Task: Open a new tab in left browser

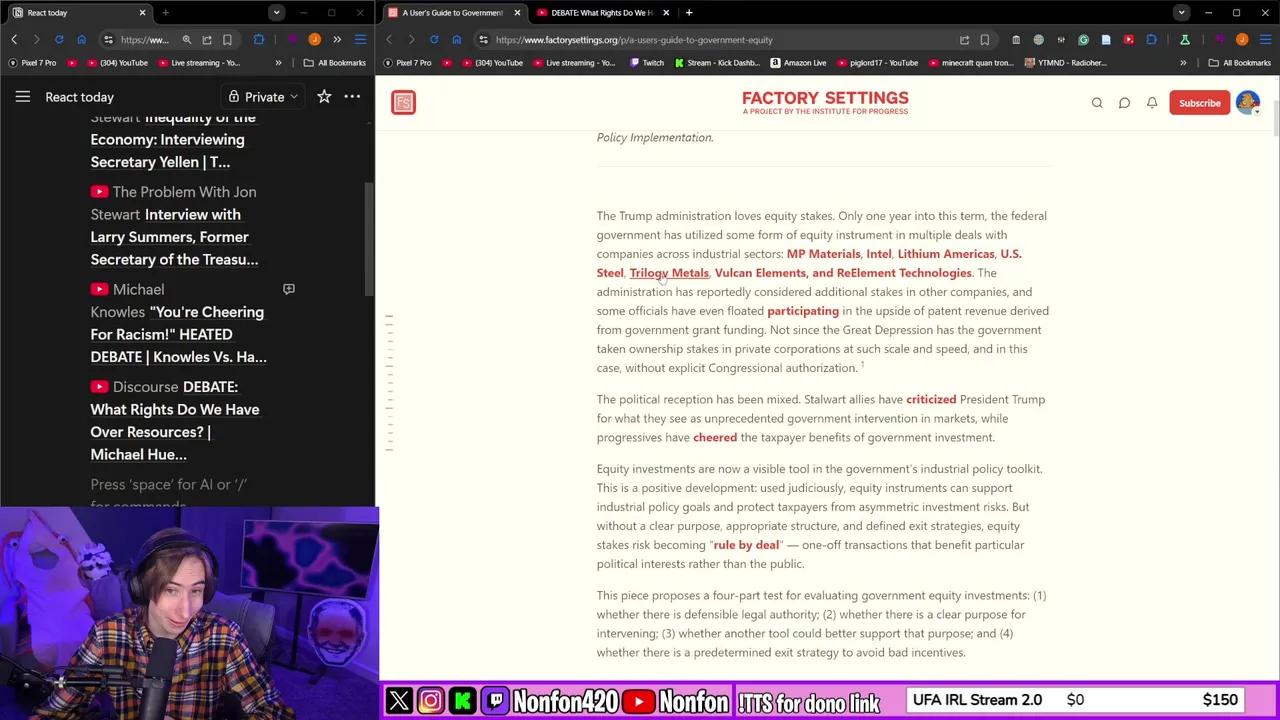Action: coord(165,13)
